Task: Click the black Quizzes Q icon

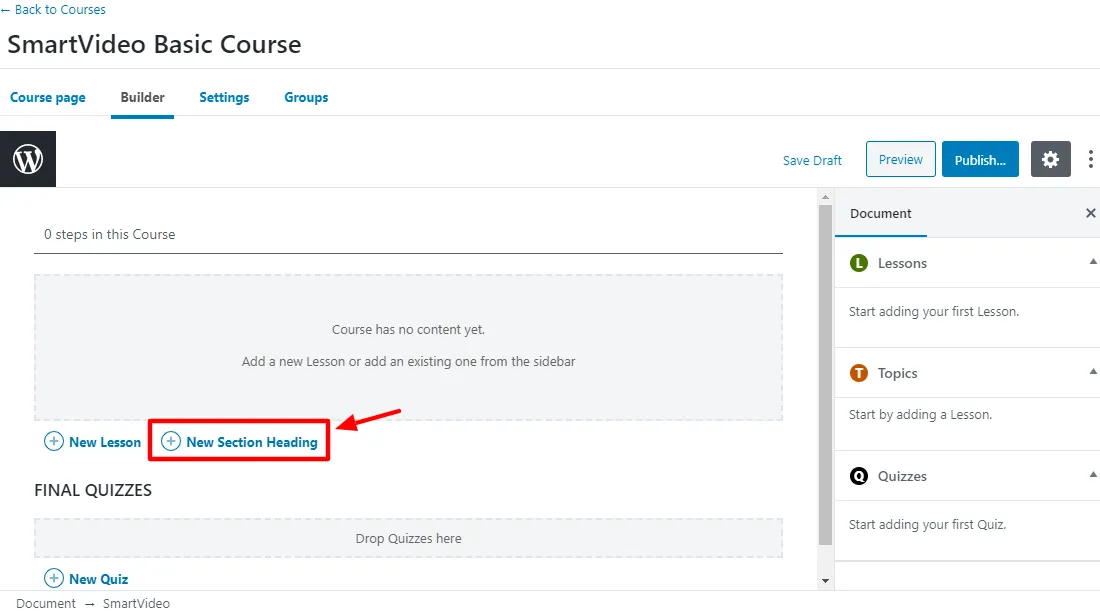Action: click(859, 476)
